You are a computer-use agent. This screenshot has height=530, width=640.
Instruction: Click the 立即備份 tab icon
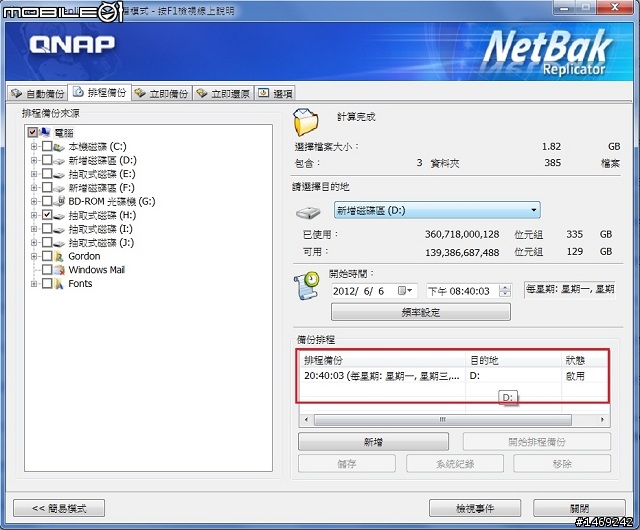pyautogui.click(x=140, y=93)
